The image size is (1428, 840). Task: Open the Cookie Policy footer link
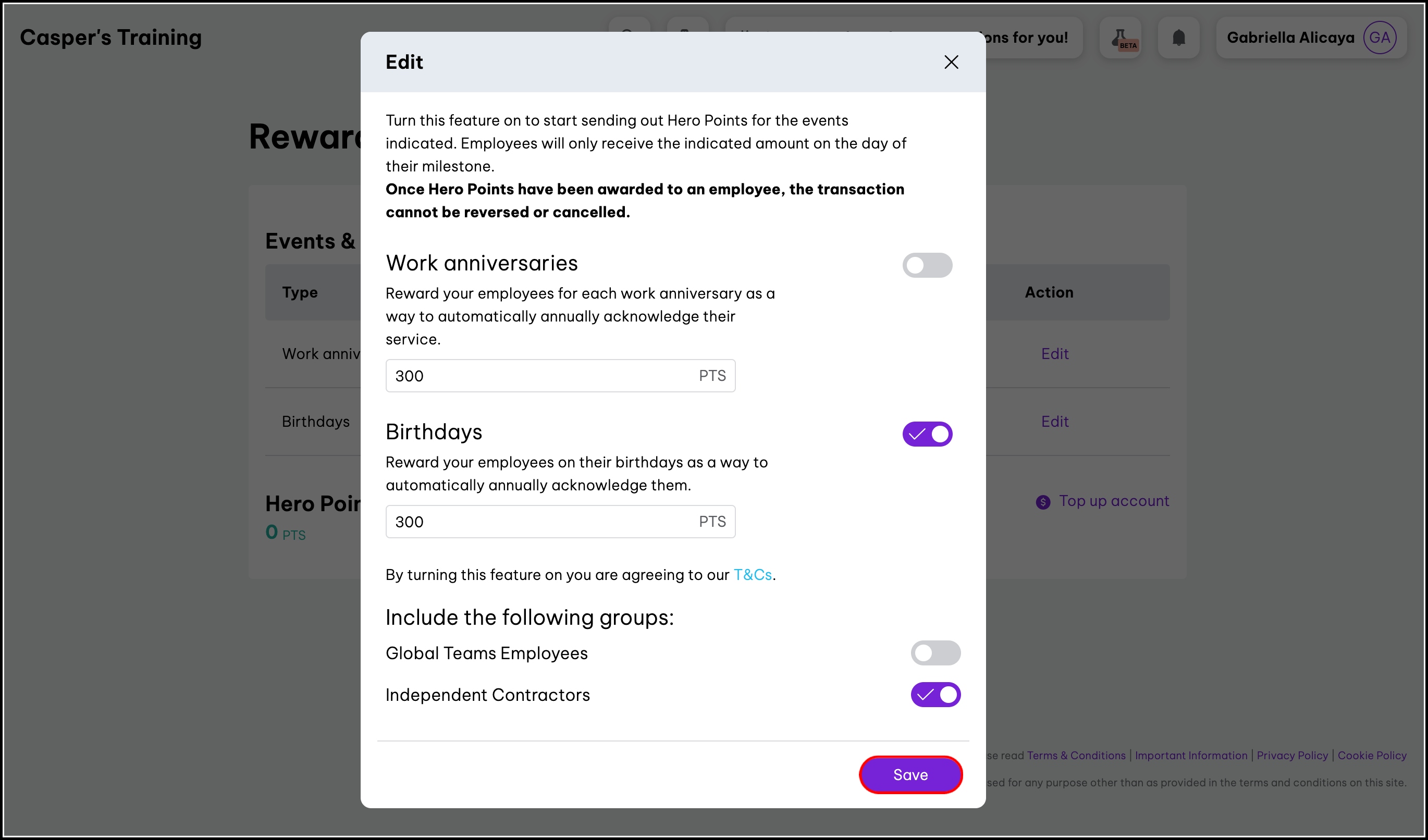(1372, 755)
